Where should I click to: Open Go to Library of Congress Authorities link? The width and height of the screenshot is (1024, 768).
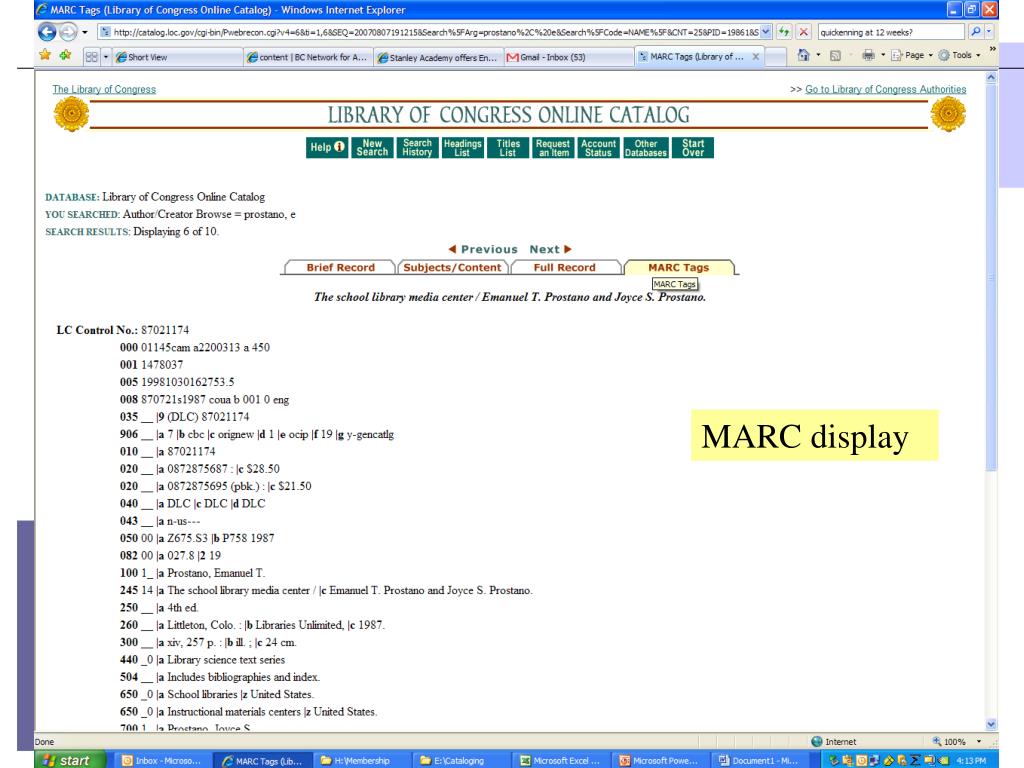[x=885, y=89]
